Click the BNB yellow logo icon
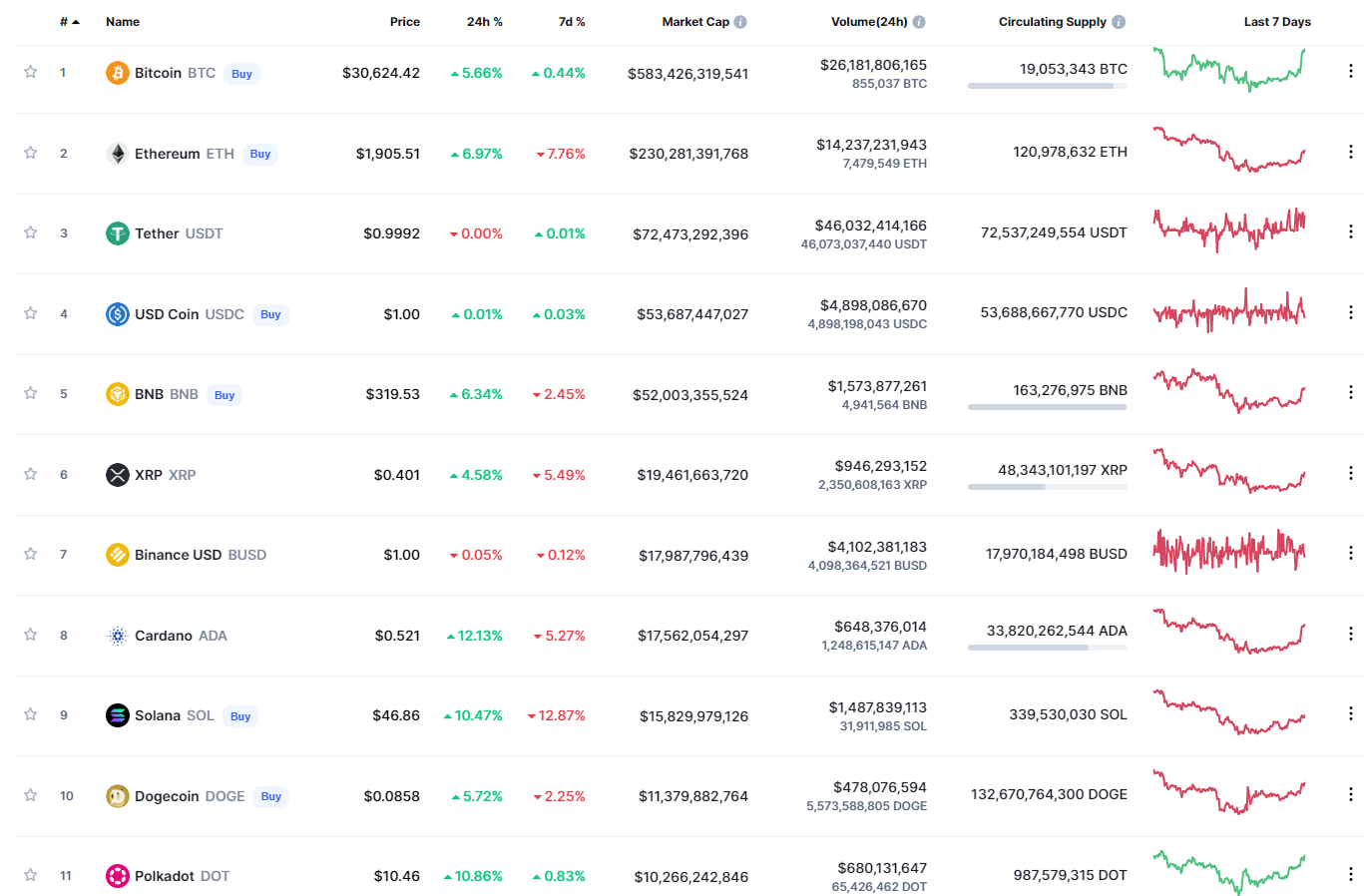Image resolution: width=1364 pixels, height=896 pixels. 118,394
